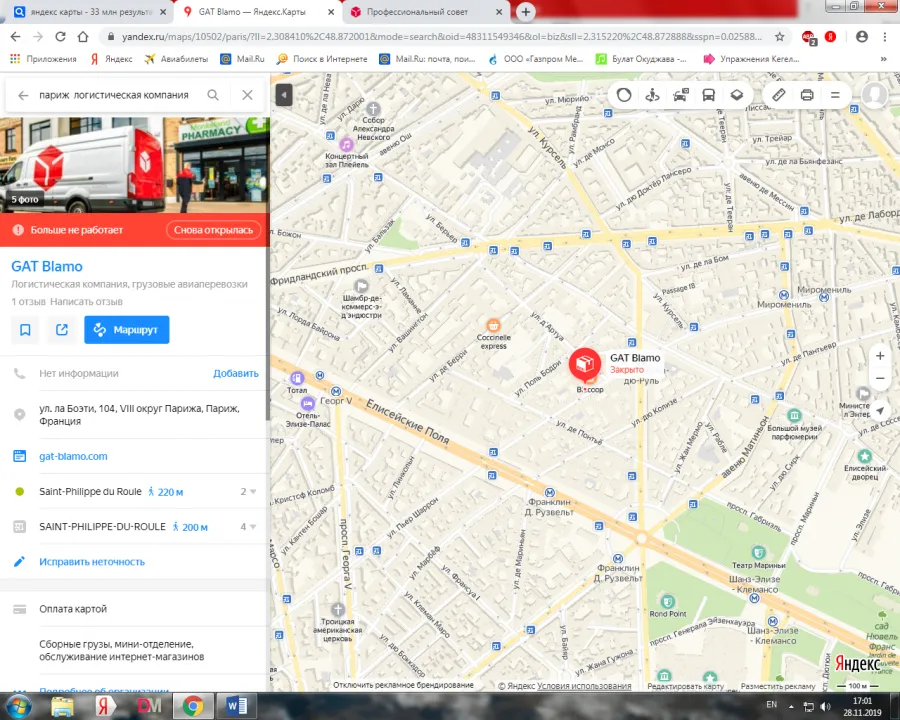Expand the Saint-Philippe du Roule metro list
This screenshot has height=720, width=900.
pos(249,491)
